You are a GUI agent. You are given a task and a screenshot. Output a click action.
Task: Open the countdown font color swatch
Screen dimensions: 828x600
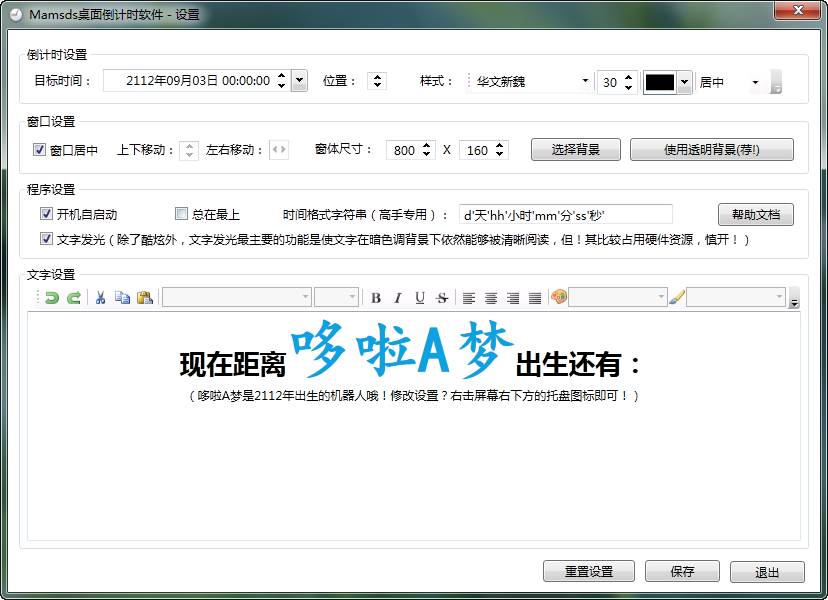click(x=662, y=80)
